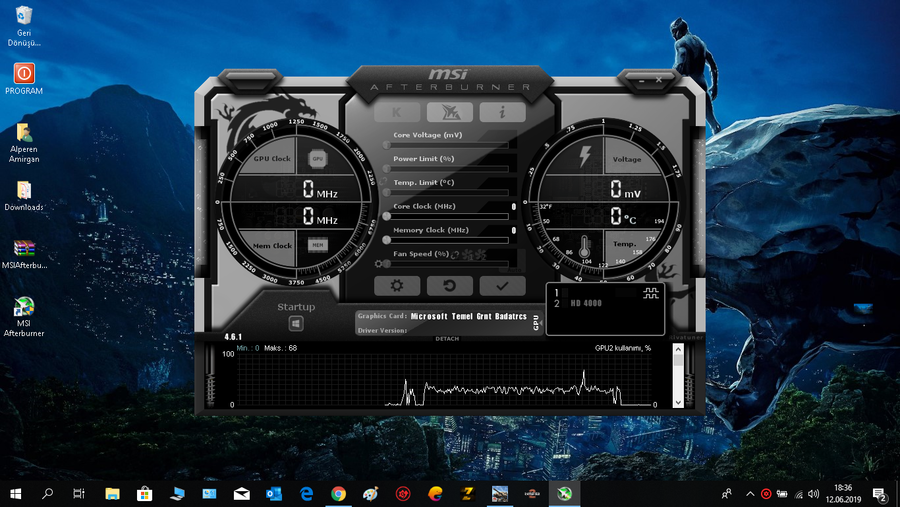
Task: Open the Mail app on the taskbar
Action: pos(242,494)
